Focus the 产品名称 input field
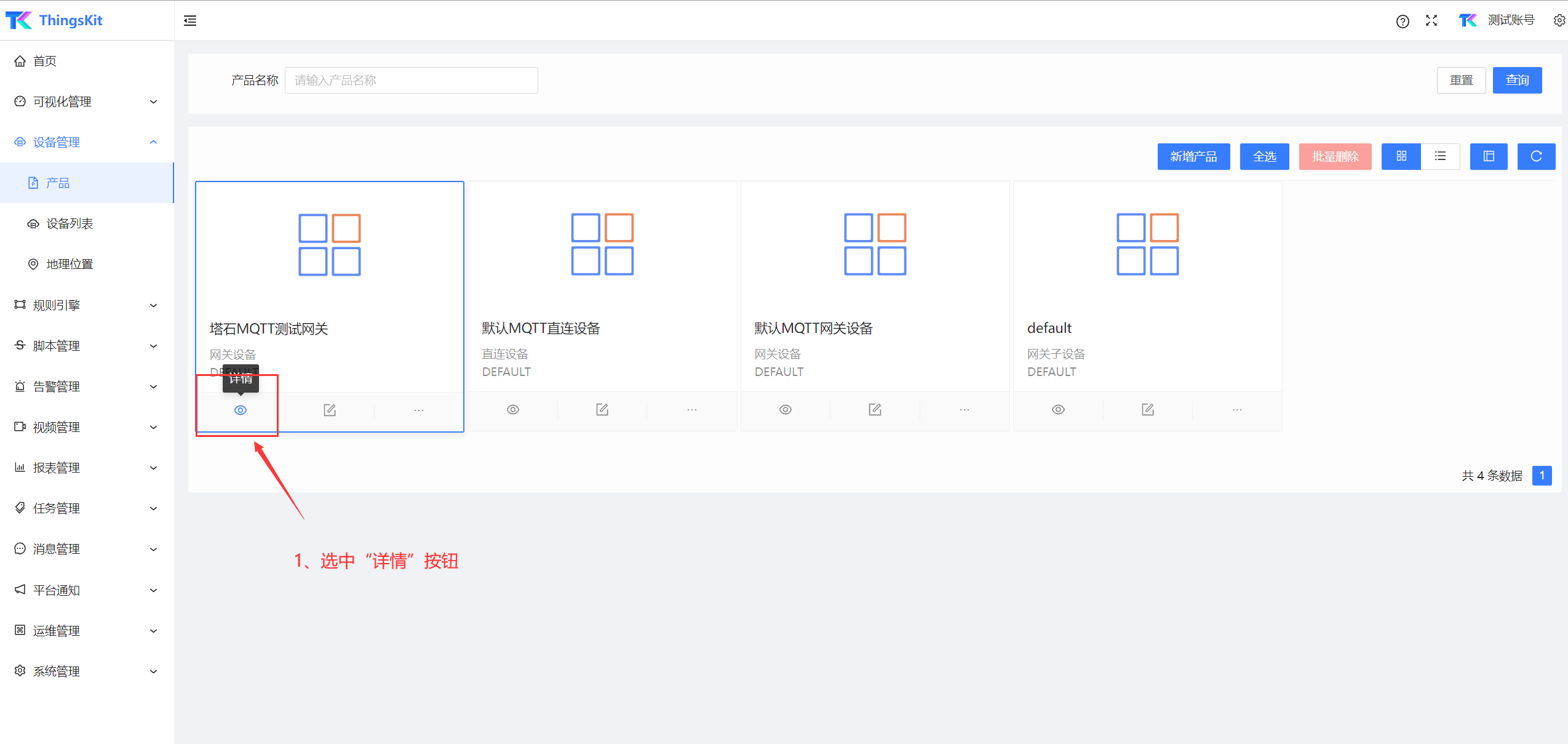 [x=411, y=80]
